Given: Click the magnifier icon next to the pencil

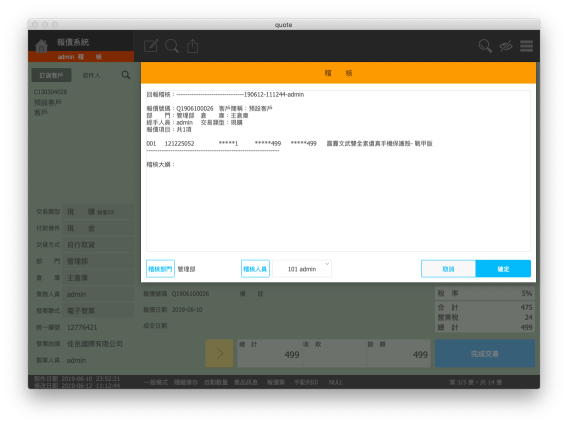Looking at the screenshot, I should point(172,46).
